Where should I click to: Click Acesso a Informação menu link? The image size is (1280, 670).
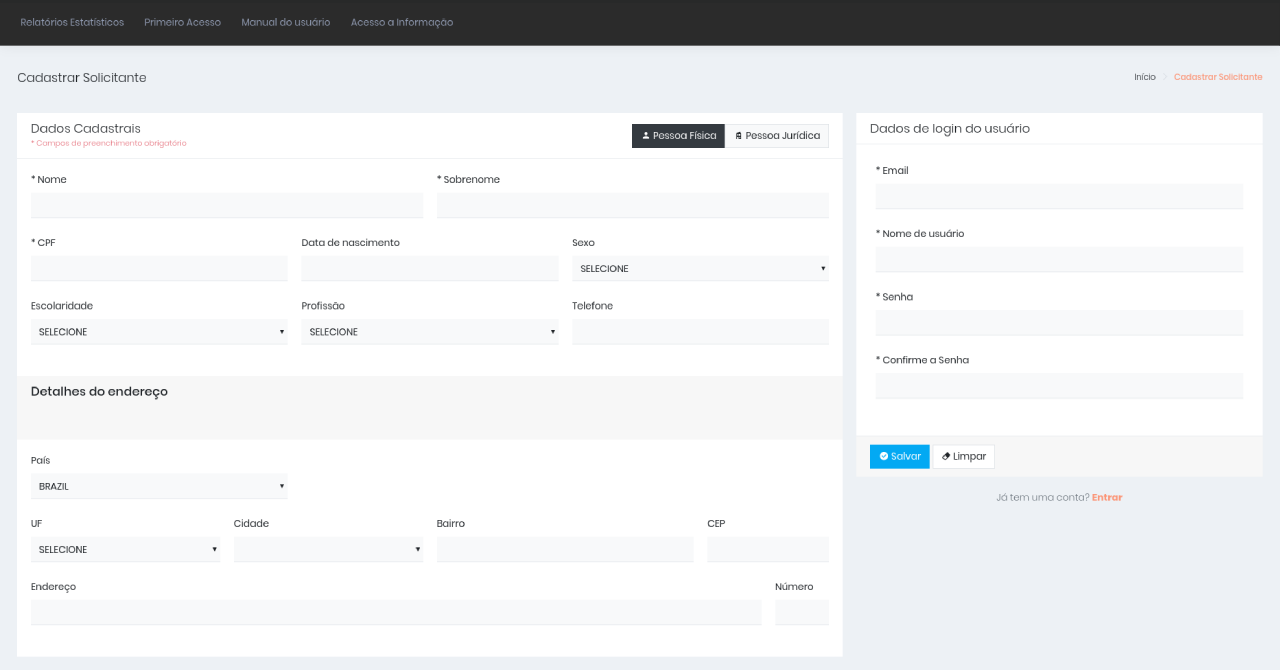401,22
